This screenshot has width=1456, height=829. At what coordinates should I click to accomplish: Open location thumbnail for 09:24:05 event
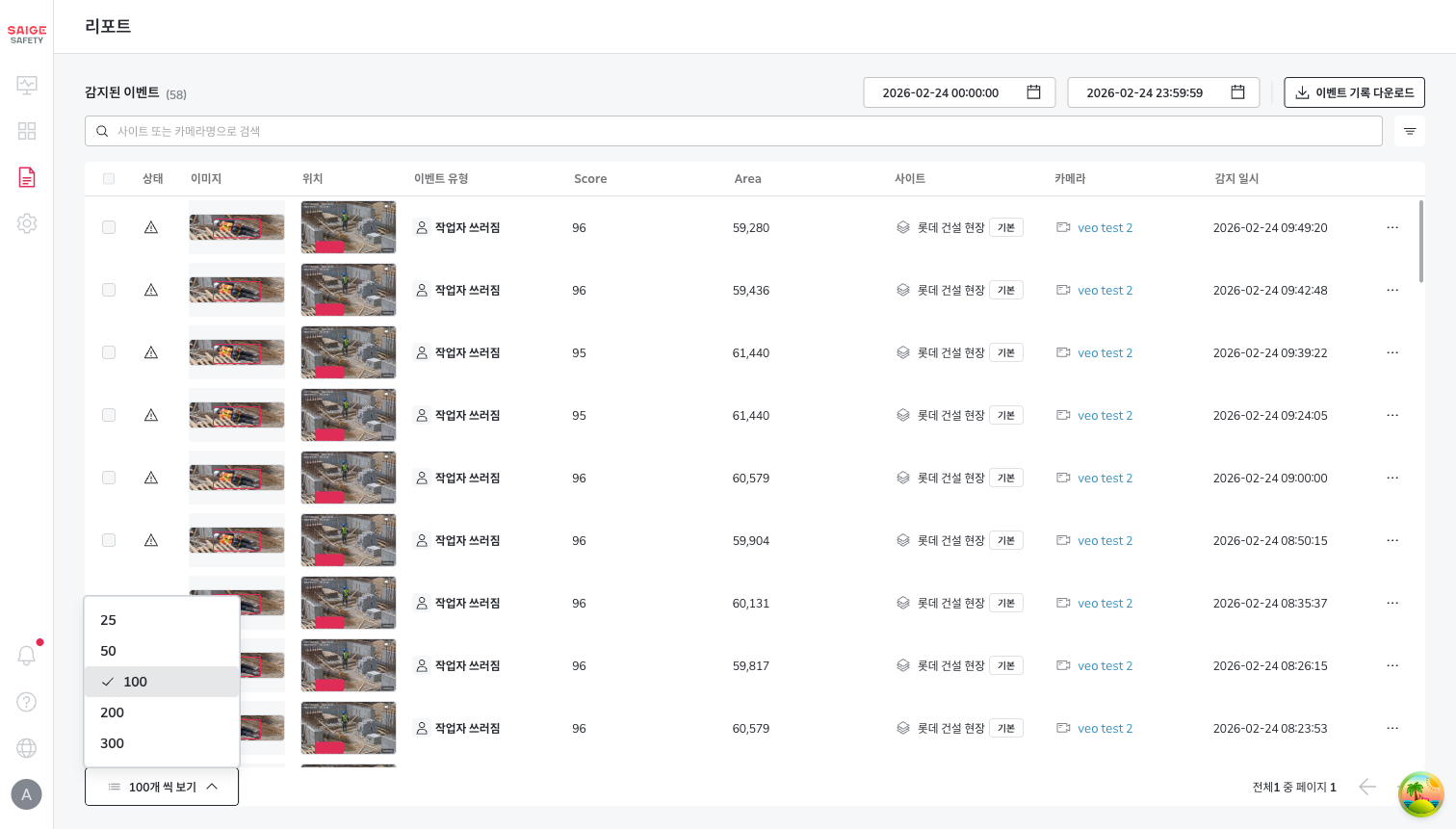(349, 415)
